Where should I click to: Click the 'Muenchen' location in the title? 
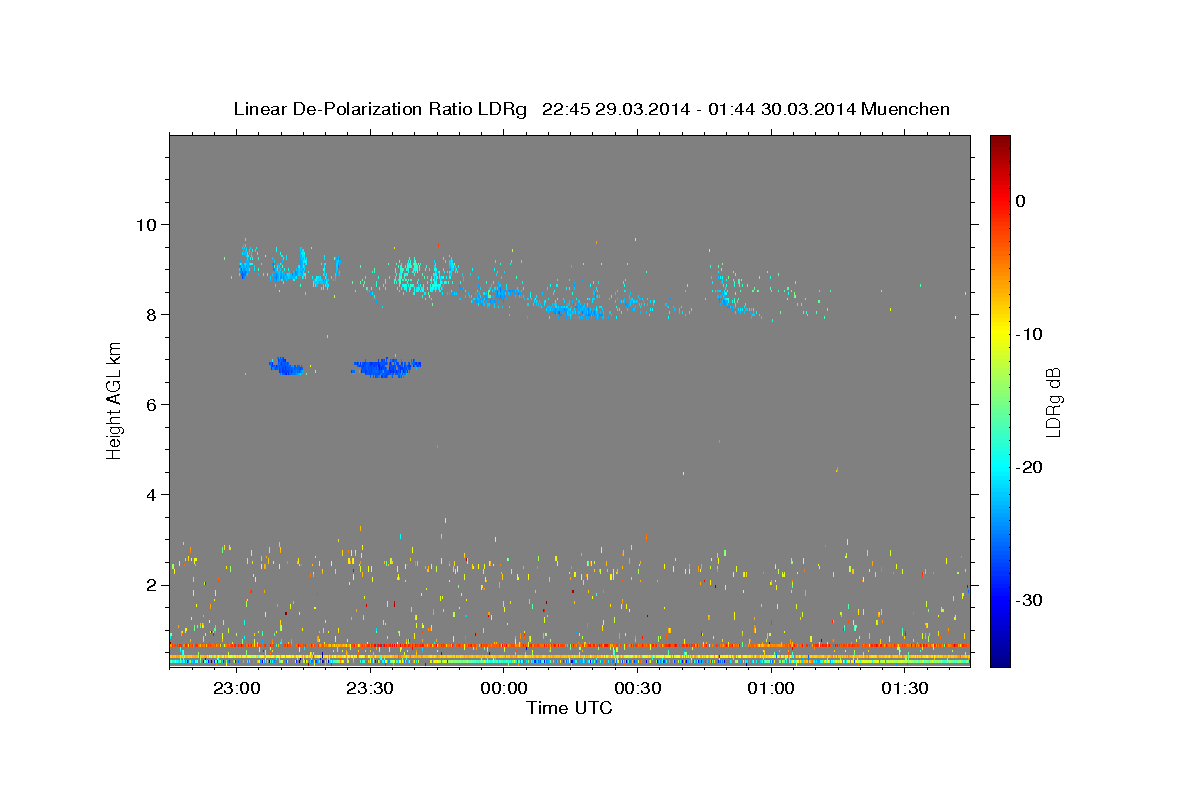click(x=905, y=109)
